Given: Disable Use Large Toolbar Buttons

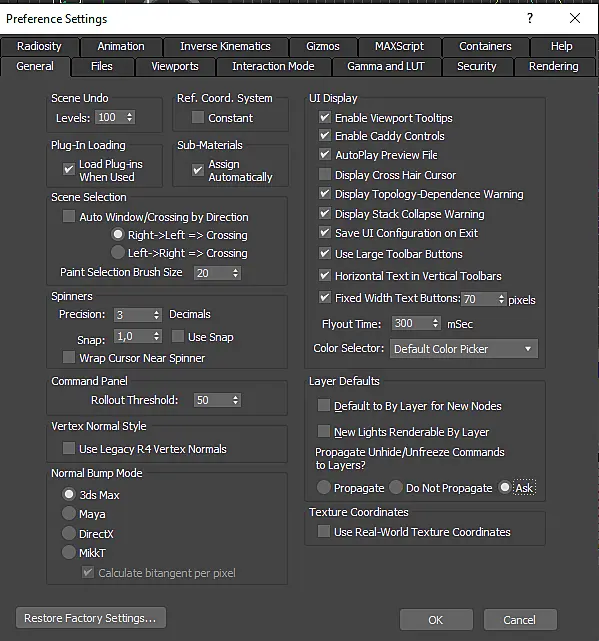Looking at the screenshot, I should [x=325, y=253].
